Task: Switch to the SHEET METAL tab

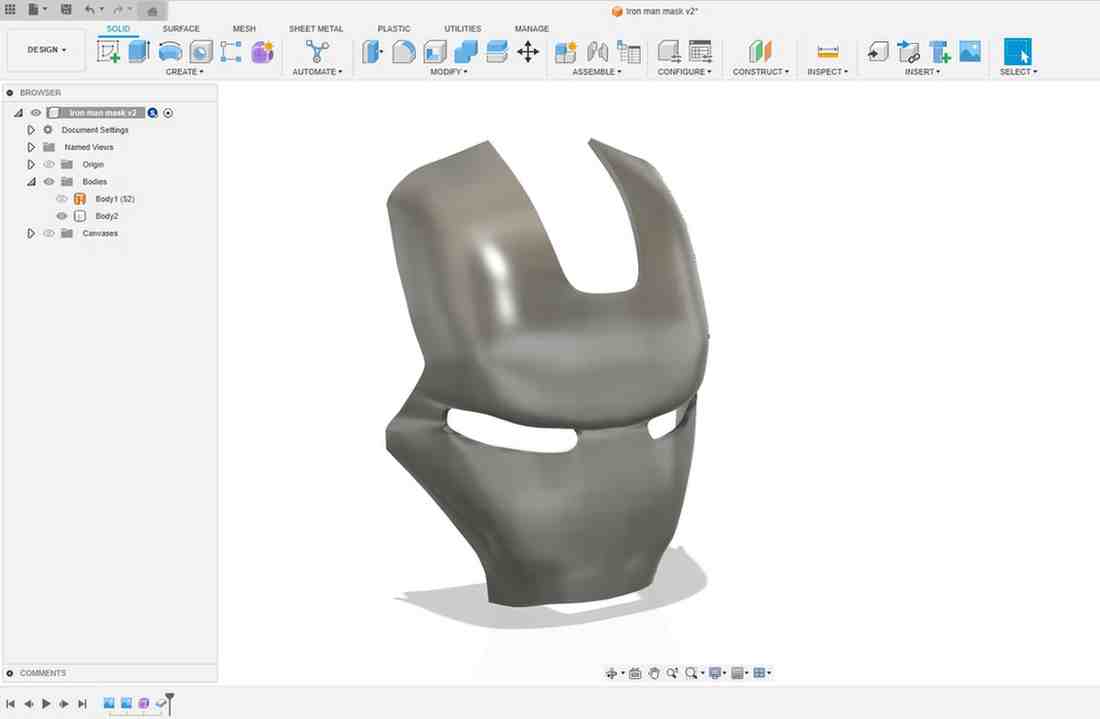Action: pos(316,29)
